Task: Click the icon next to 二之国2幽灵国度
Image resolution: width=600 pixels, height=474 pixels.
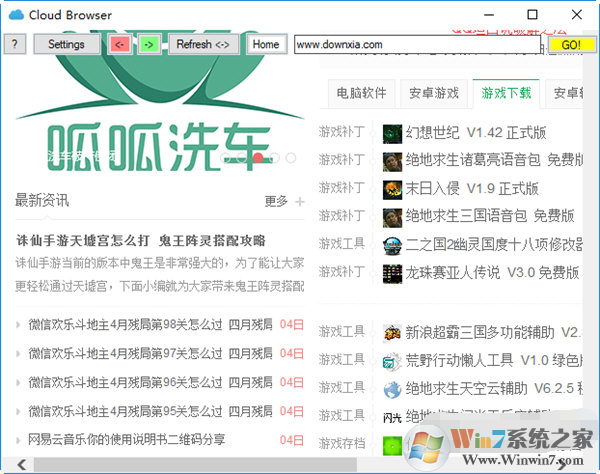Action: click(x=392, y=246)
